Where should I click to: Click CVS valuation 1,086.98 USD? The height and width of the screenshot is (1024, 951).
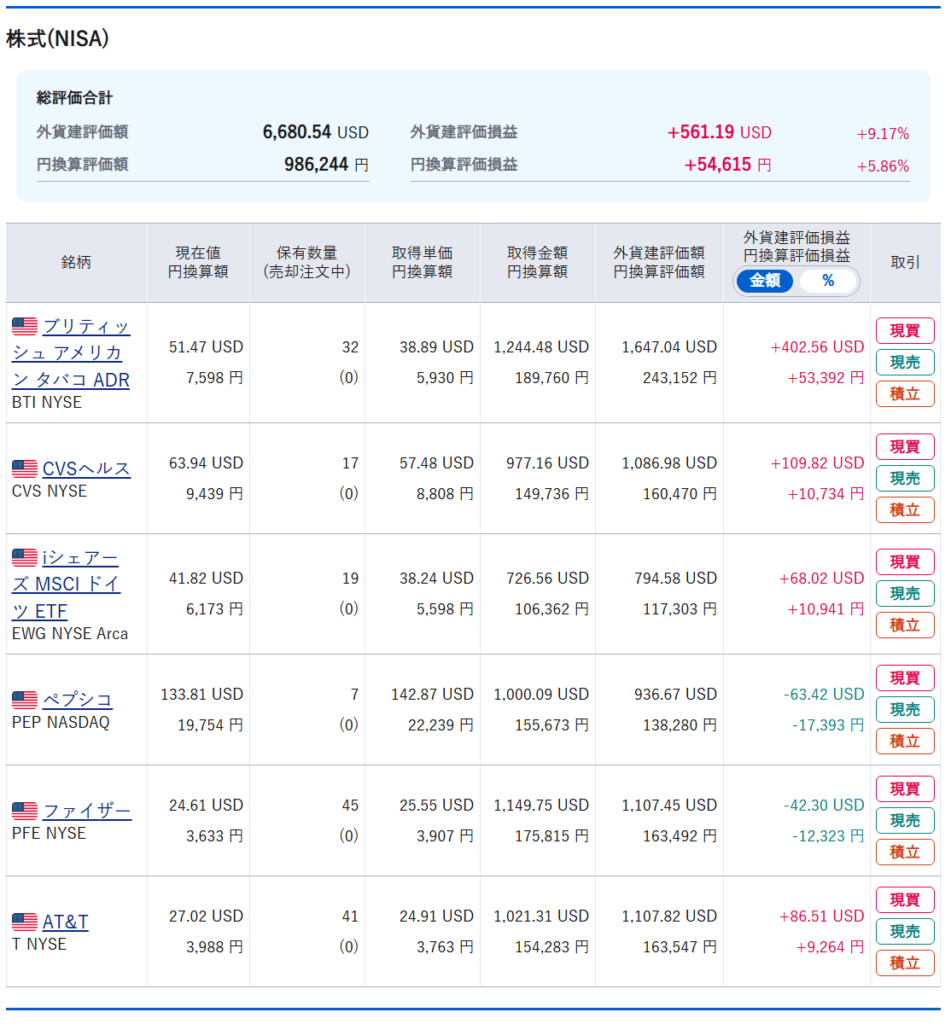tap(669, 463)
